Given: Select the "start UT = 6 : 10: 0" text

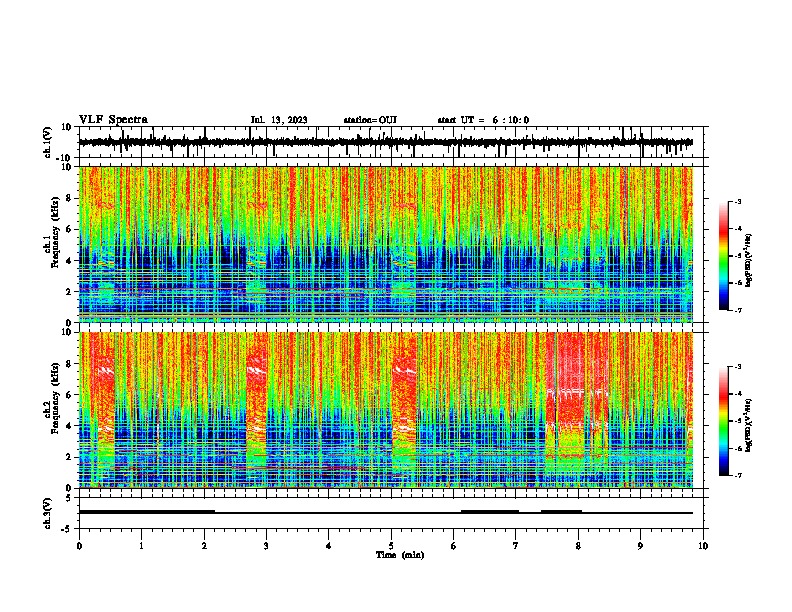Looking at the screenshot, I should click(483, 120).
